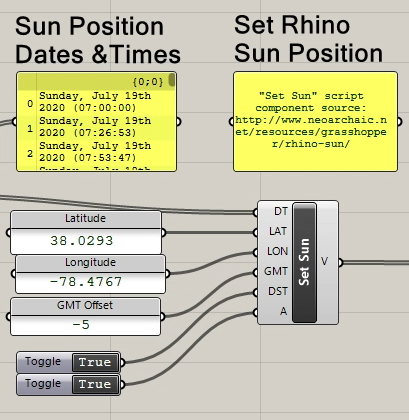
Task: Click the source panel input grip
Action: pos(231,122)
